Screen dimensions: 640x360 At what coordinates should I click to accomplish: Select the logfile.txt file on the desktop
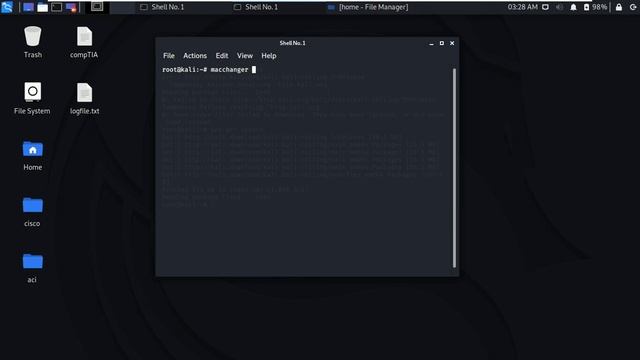point(84,98)
